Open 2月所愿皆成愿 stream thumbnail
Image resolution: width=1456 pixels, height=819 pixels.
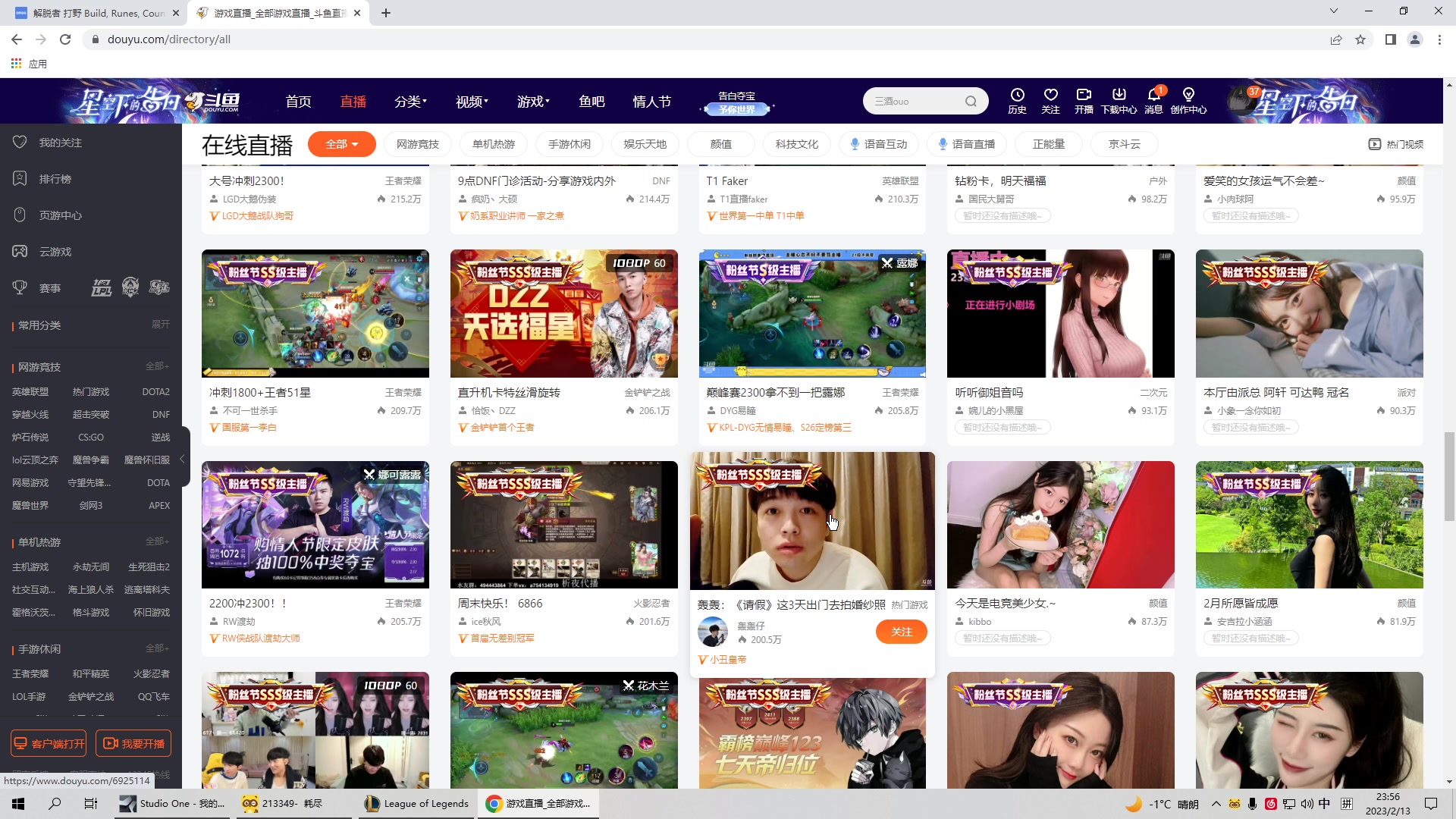point(1310,525)
